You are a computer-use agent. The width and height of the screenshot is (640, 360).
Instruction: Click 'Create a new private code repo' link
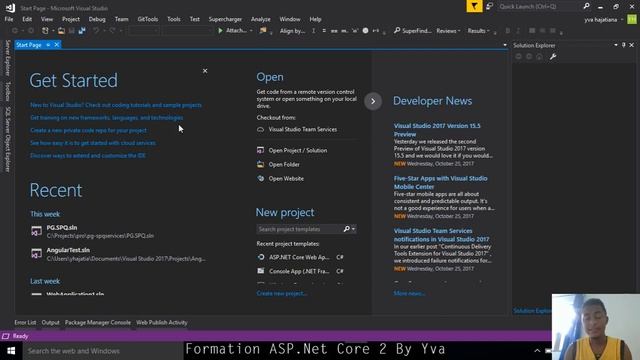tap(89, 130)
